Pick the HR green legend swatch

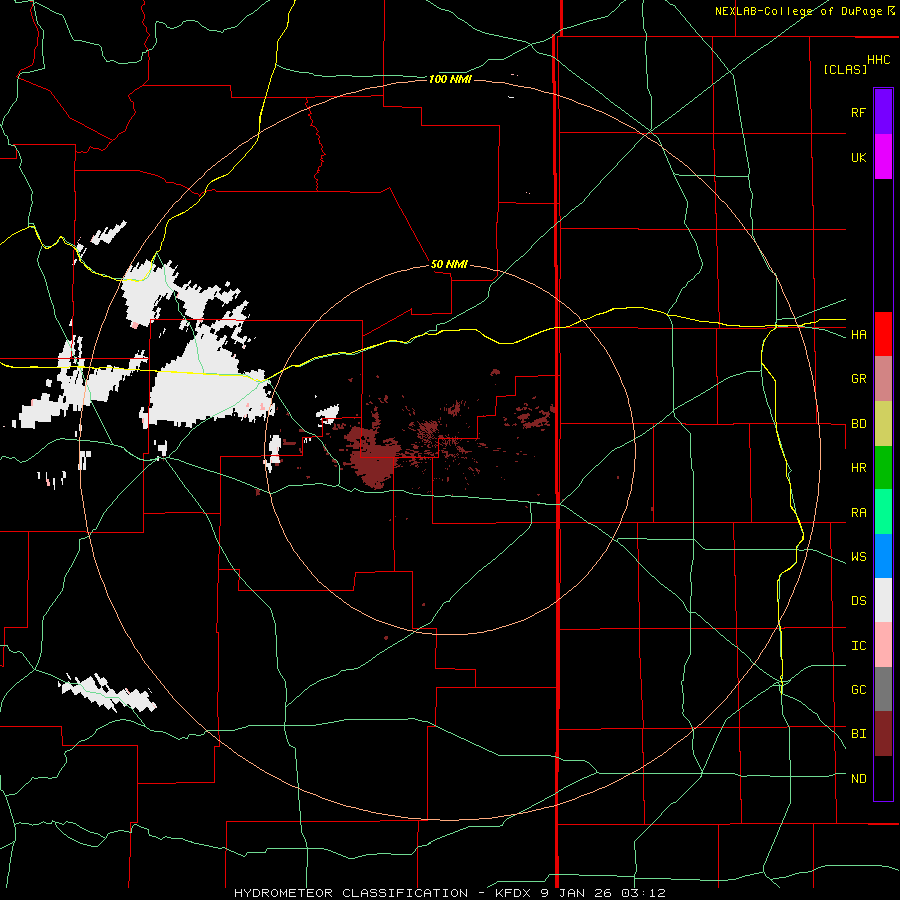click(x=883, y=467)
